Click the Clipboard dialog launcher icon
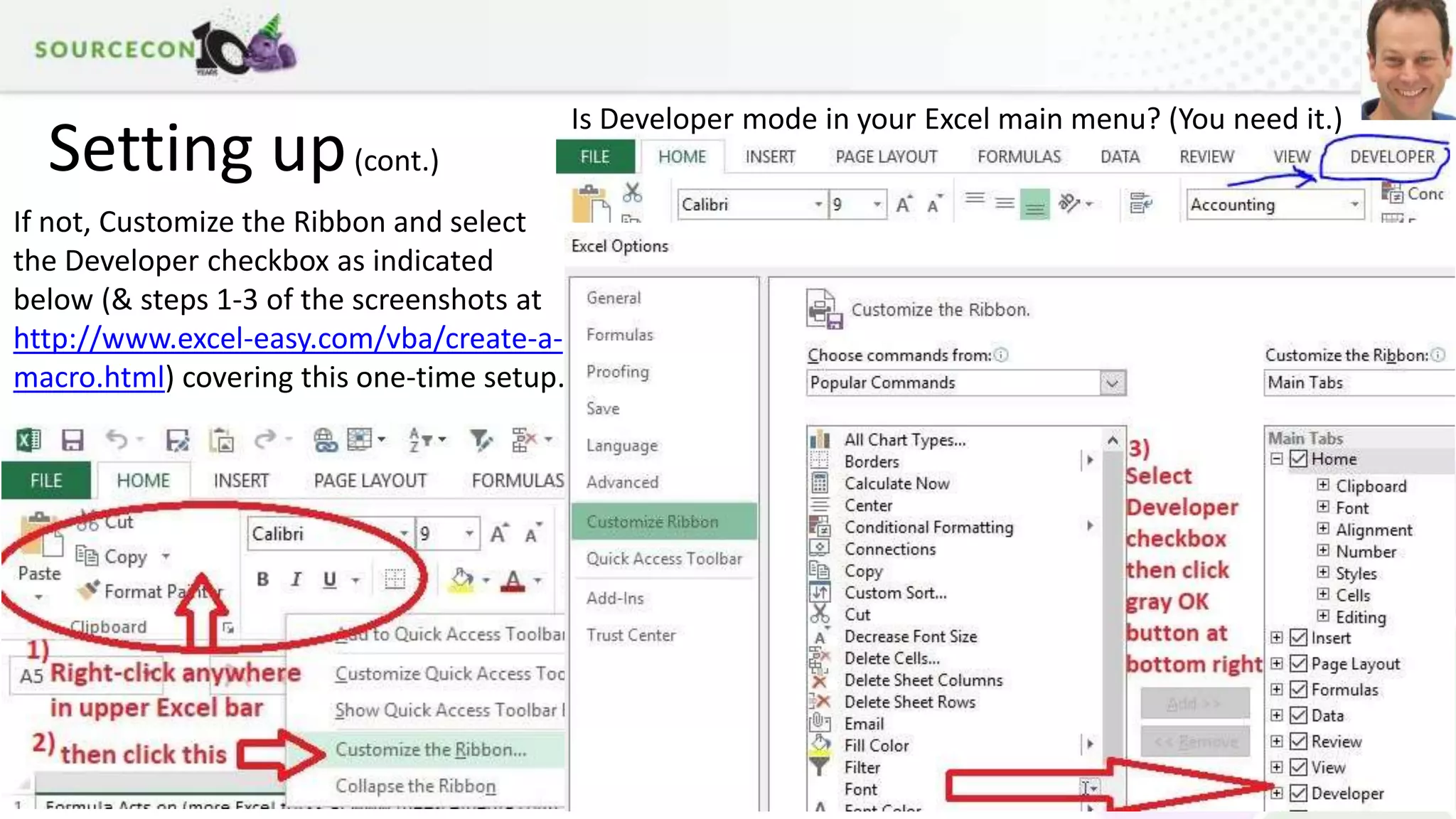 coord(228,628)
